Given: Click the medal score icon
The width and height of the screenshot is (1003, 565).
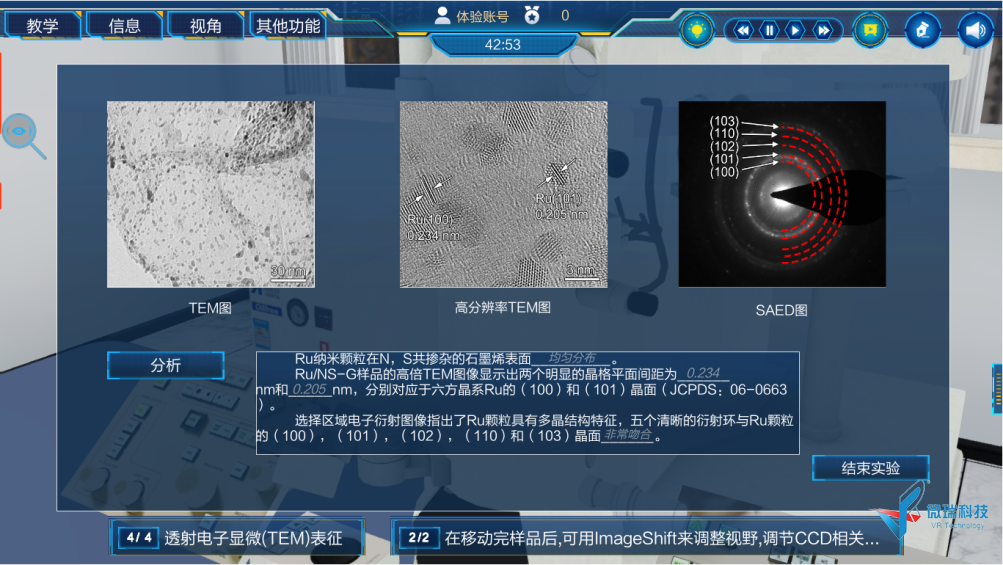Looking at the screenshot, I should (x=532, y=15).
